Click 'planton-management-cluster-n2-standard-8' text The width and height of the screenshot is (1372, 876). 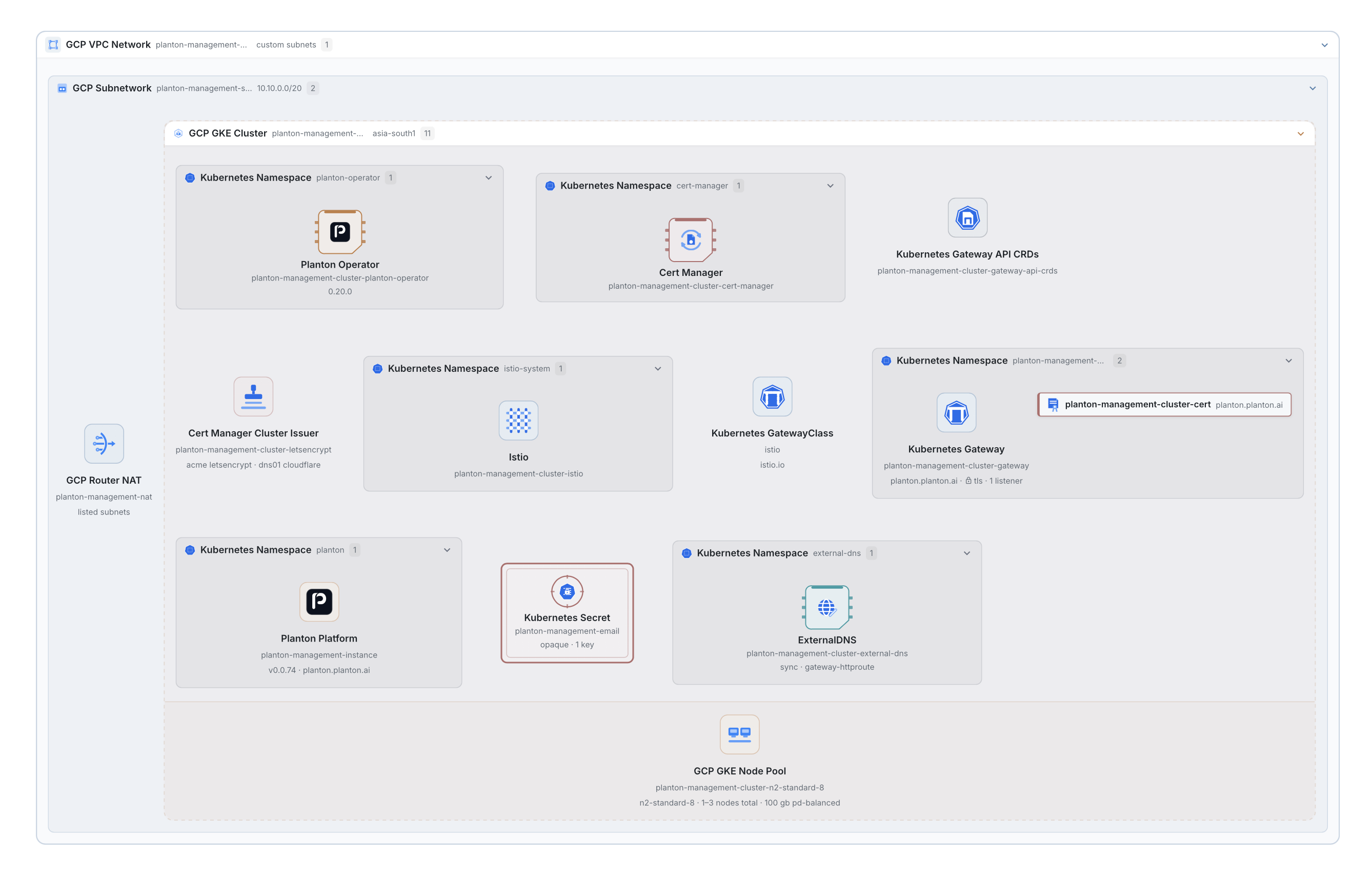739,788
